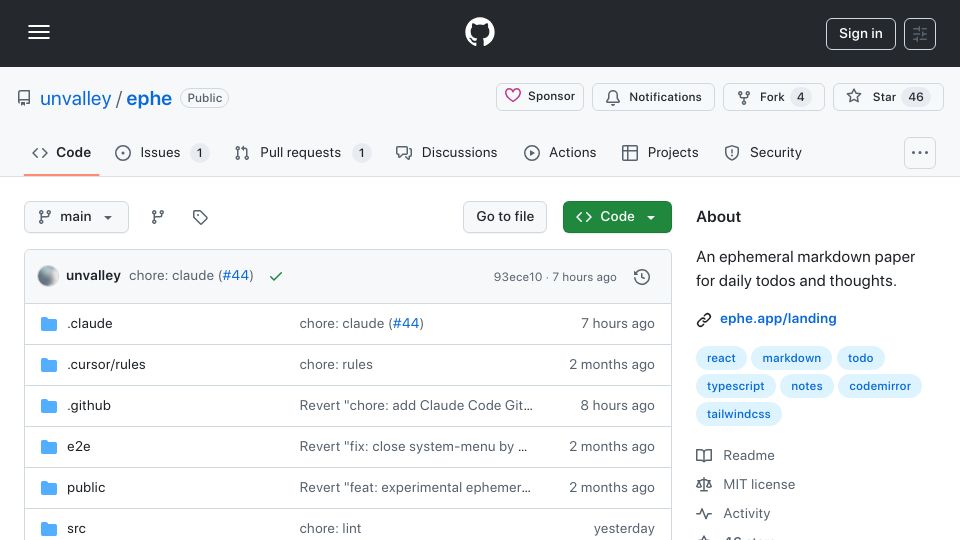
Task: Click the Sign in button
Action: click(860, 34)
